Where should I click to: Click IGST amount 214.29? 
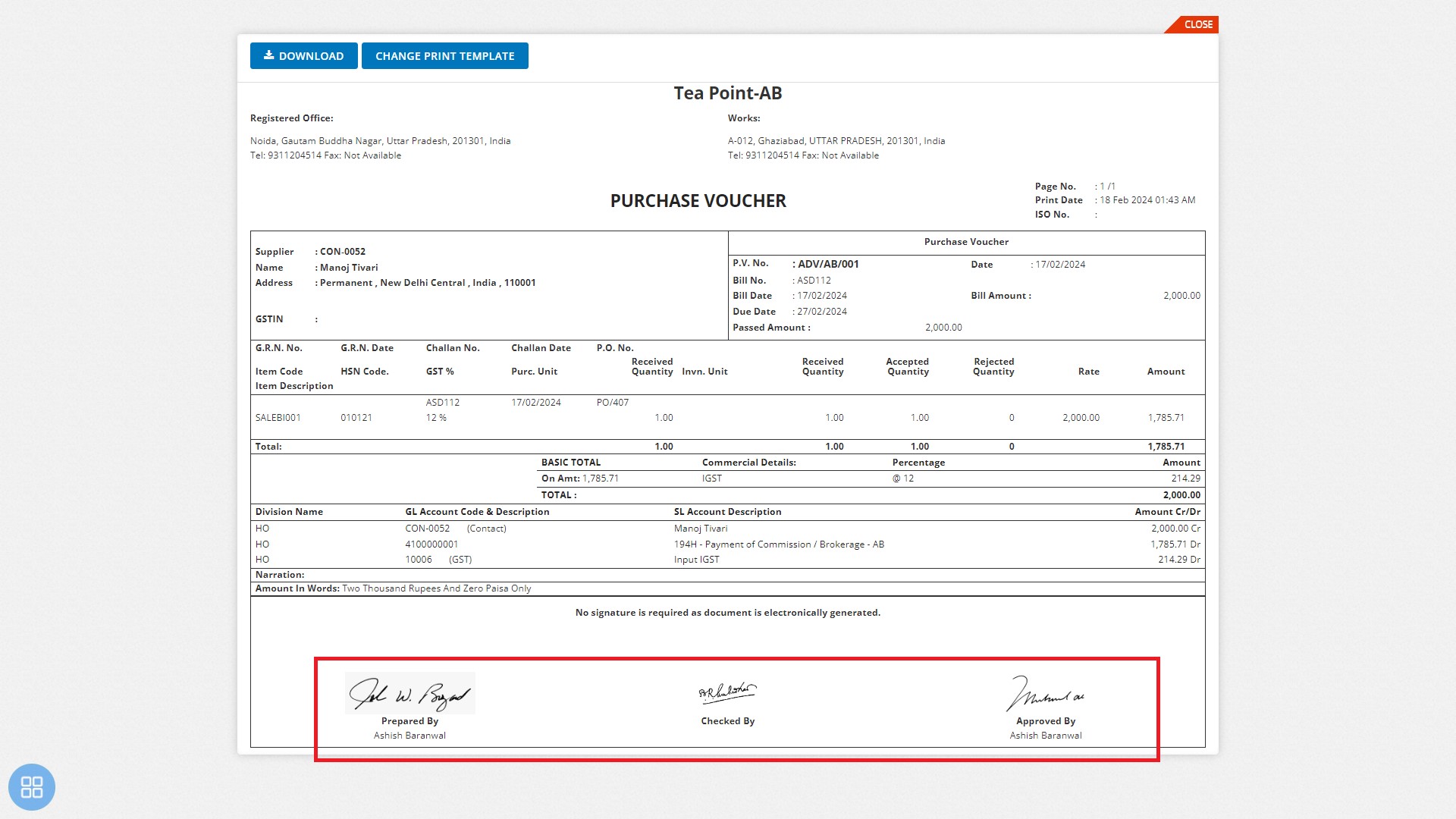1185,479
